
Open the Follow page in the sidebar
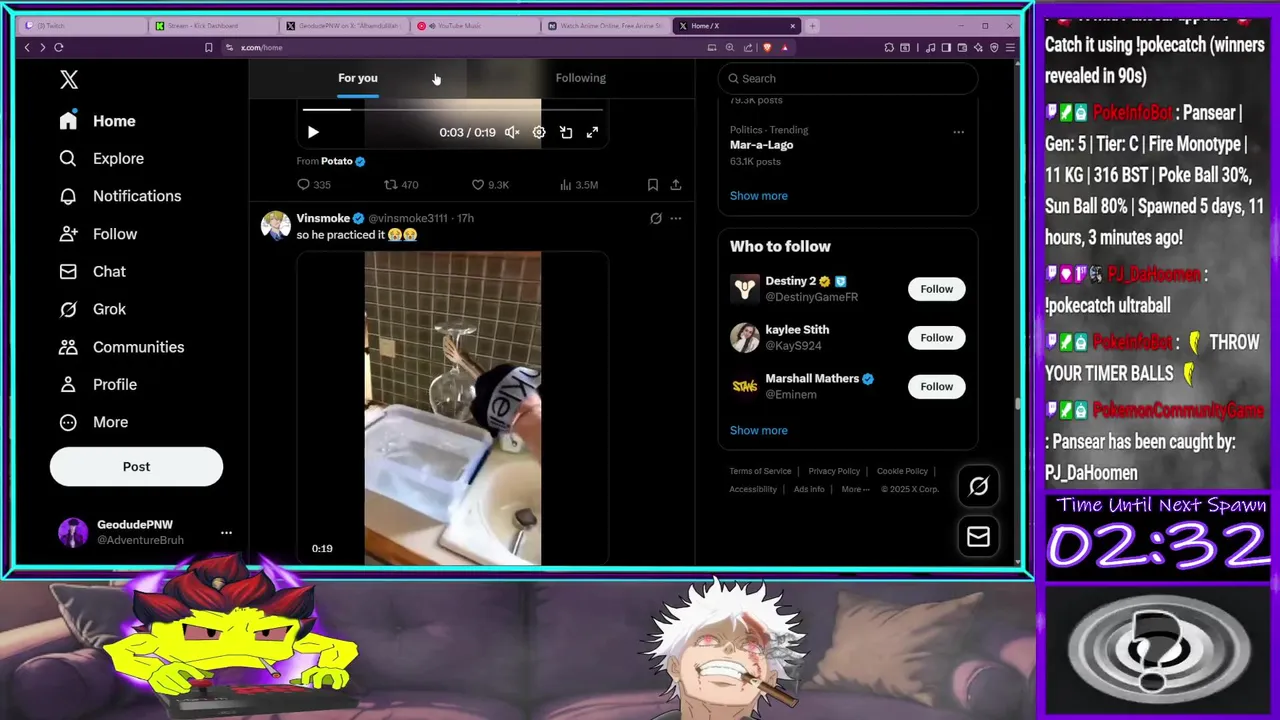[98, 234]
